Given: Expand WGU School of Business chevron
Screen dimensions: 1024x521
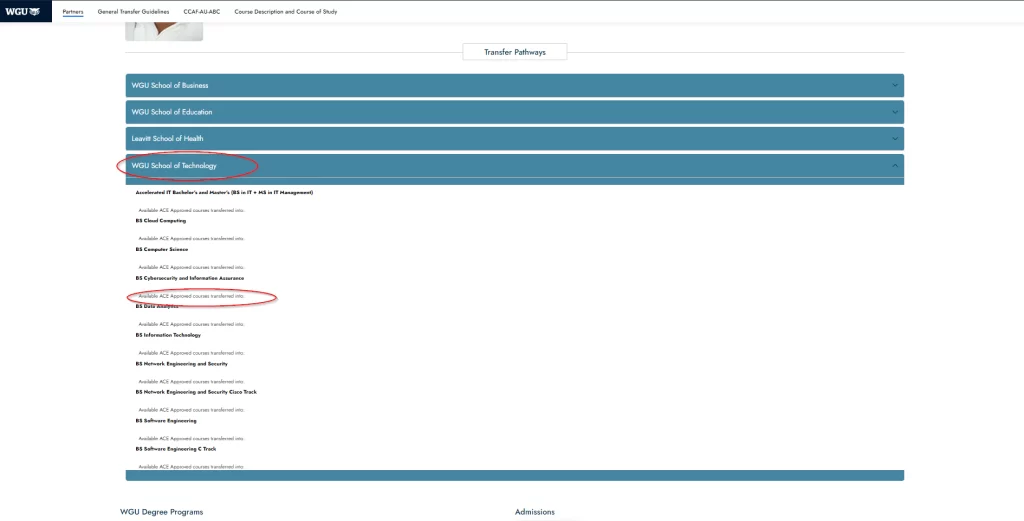Looking at the screenshot, I should (x=895, y=85).
